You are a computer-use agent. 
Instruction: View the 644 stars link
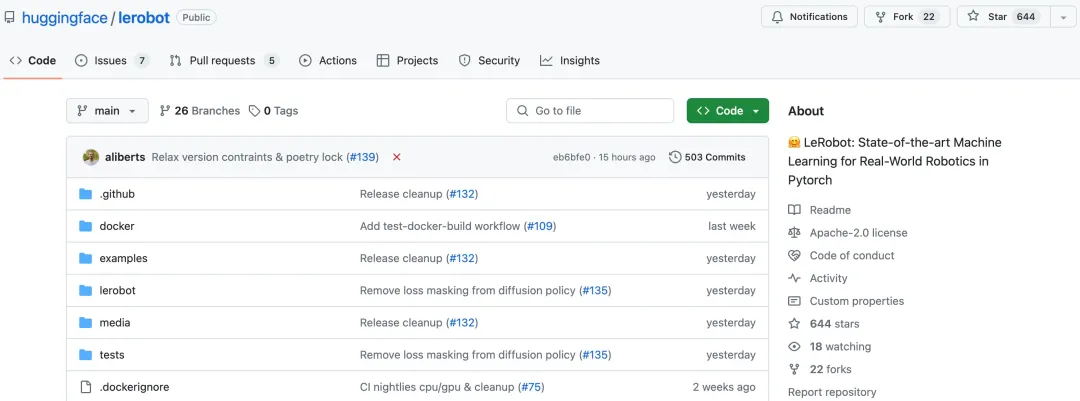835,324
